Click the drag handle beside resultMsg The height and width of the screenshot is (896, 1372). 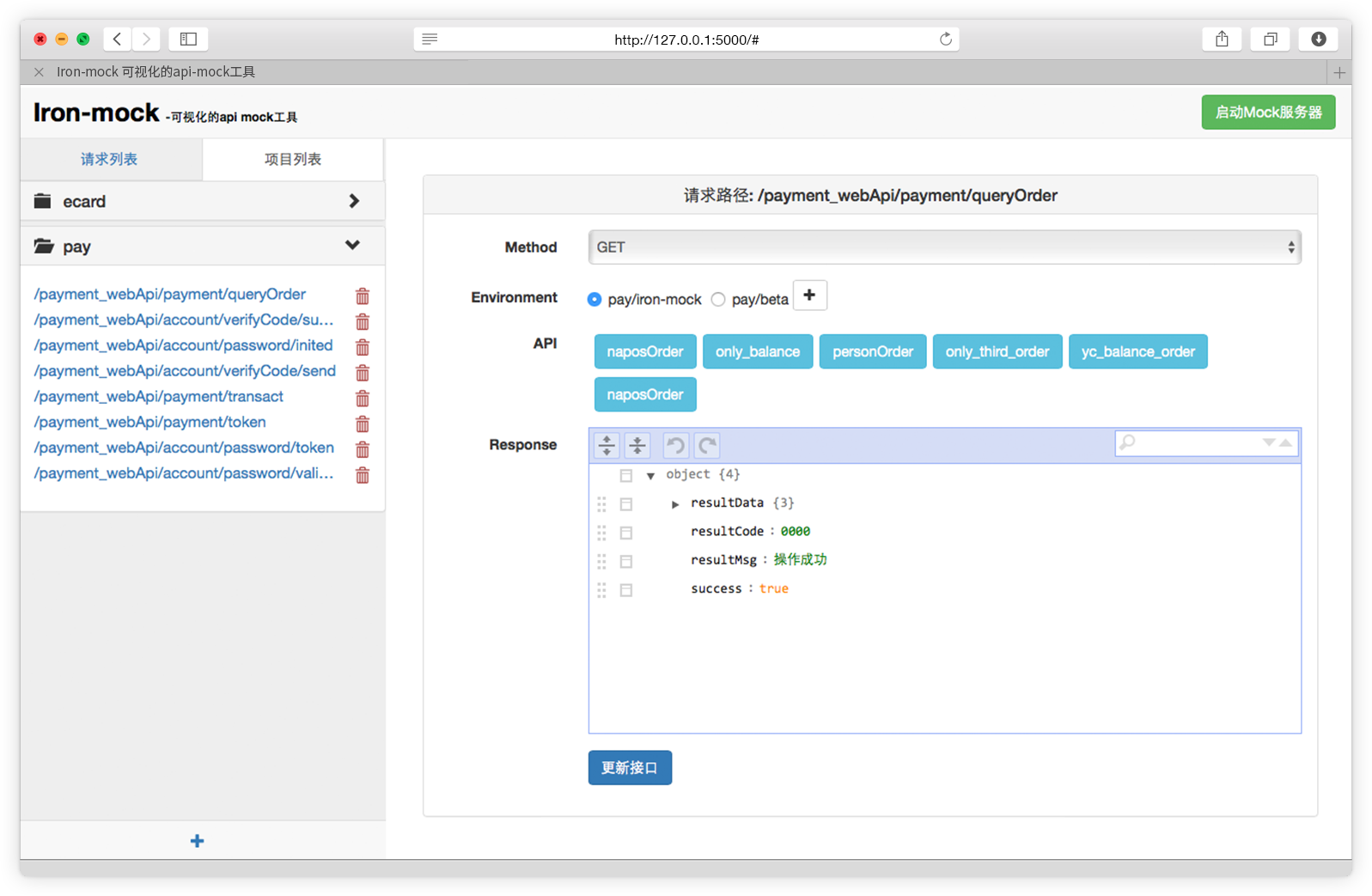[601, 561]
